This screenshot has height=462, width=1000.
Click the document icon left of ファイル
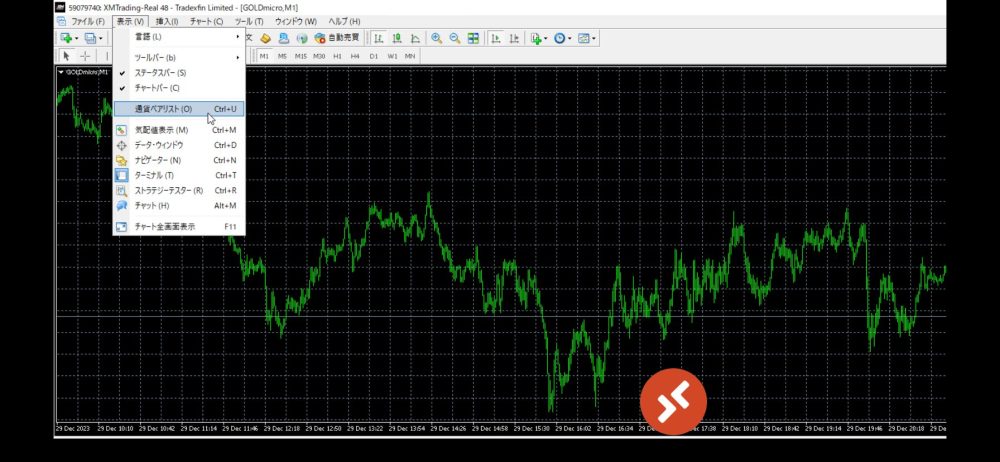tap(61, 22)
